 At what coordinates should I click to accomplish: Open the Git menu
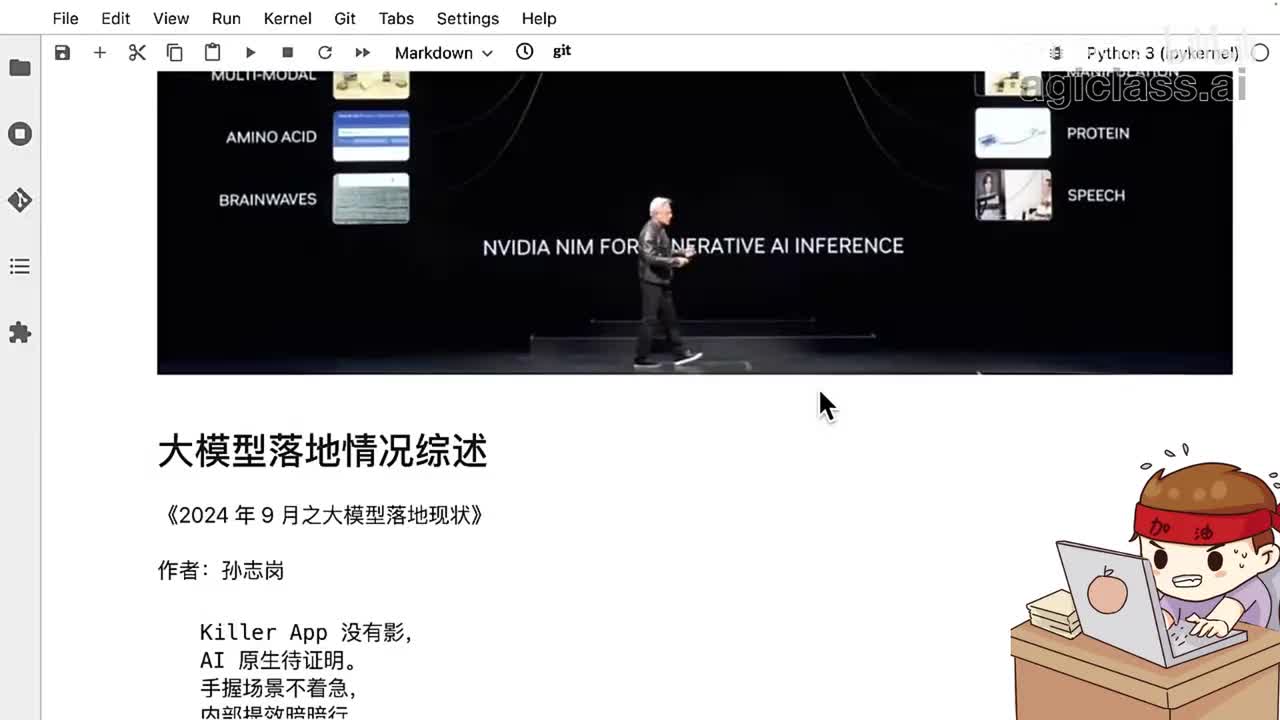click(345, 18)
